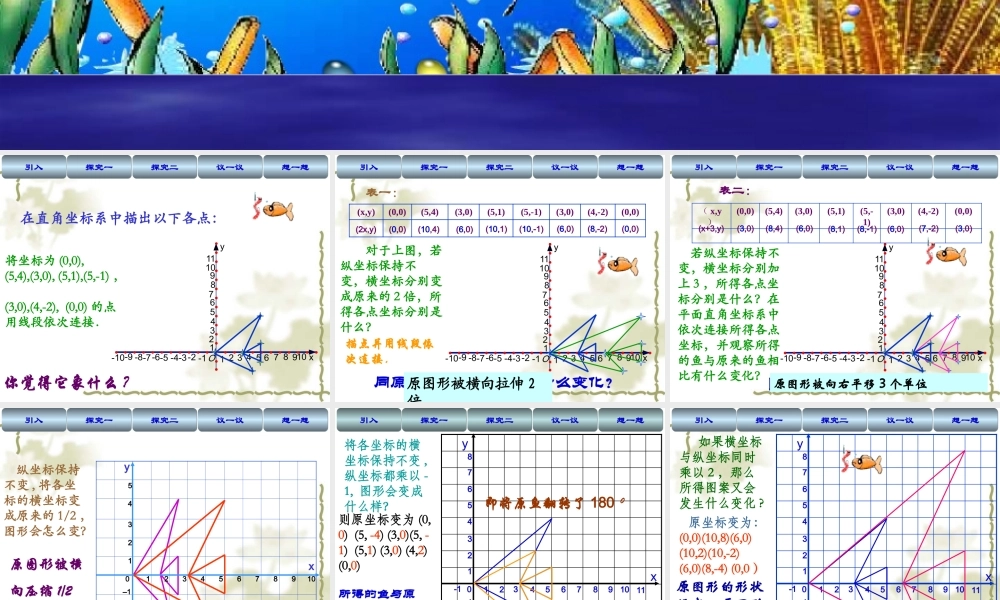The width and height of the screenshot is (1000, 600).
Task: Click 议一议 button on the plot-points slide
Action: pyautogui.click(x=230, y=167)
